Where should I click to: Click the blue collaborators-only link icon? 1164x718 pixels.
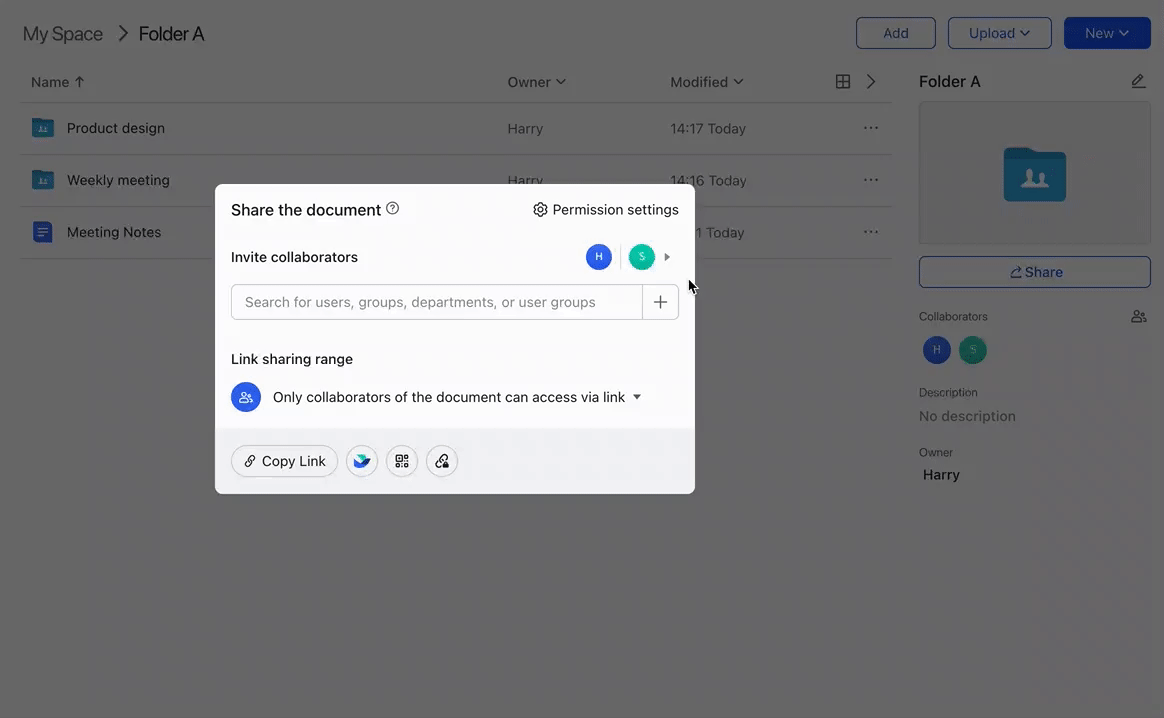click(x=246, y=397)
